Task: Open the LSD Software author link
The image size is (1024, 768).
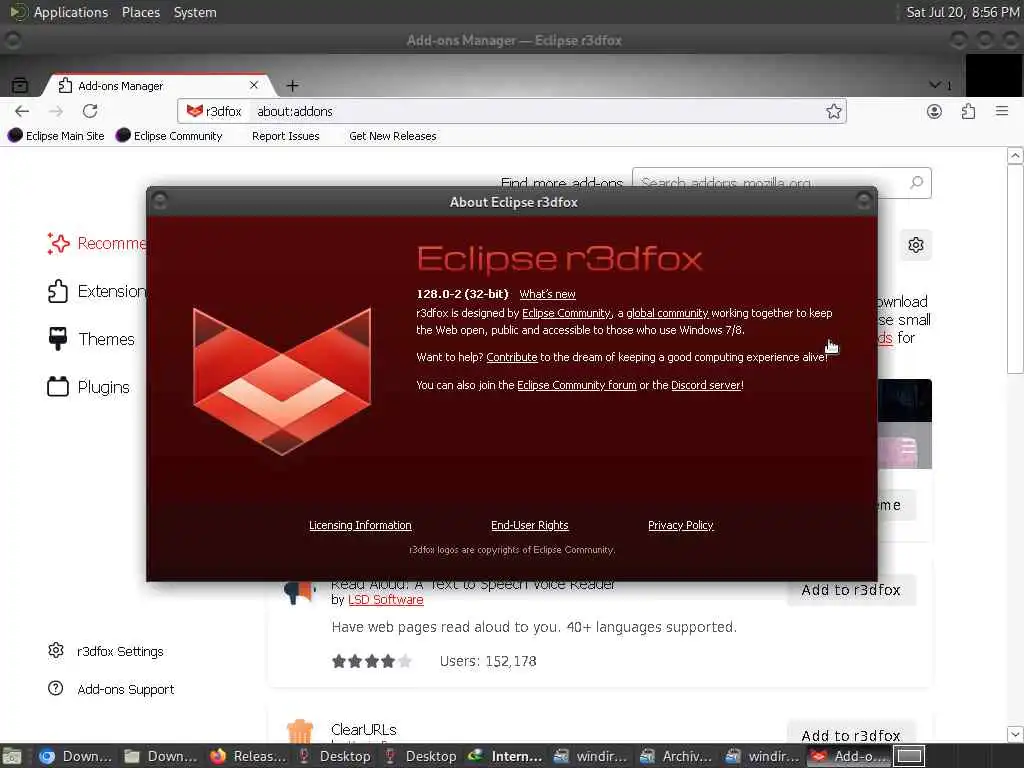Action: [385, 600]
